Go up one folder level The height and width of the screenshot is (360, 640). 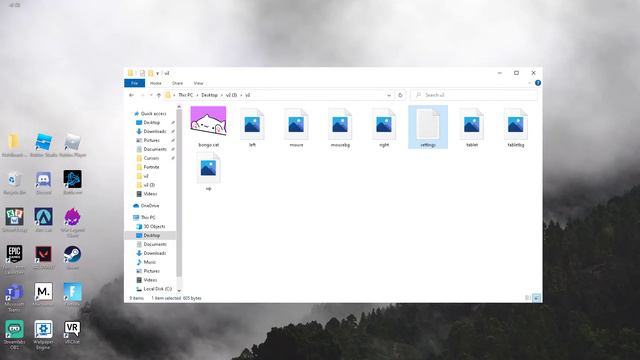pos(159,95)
